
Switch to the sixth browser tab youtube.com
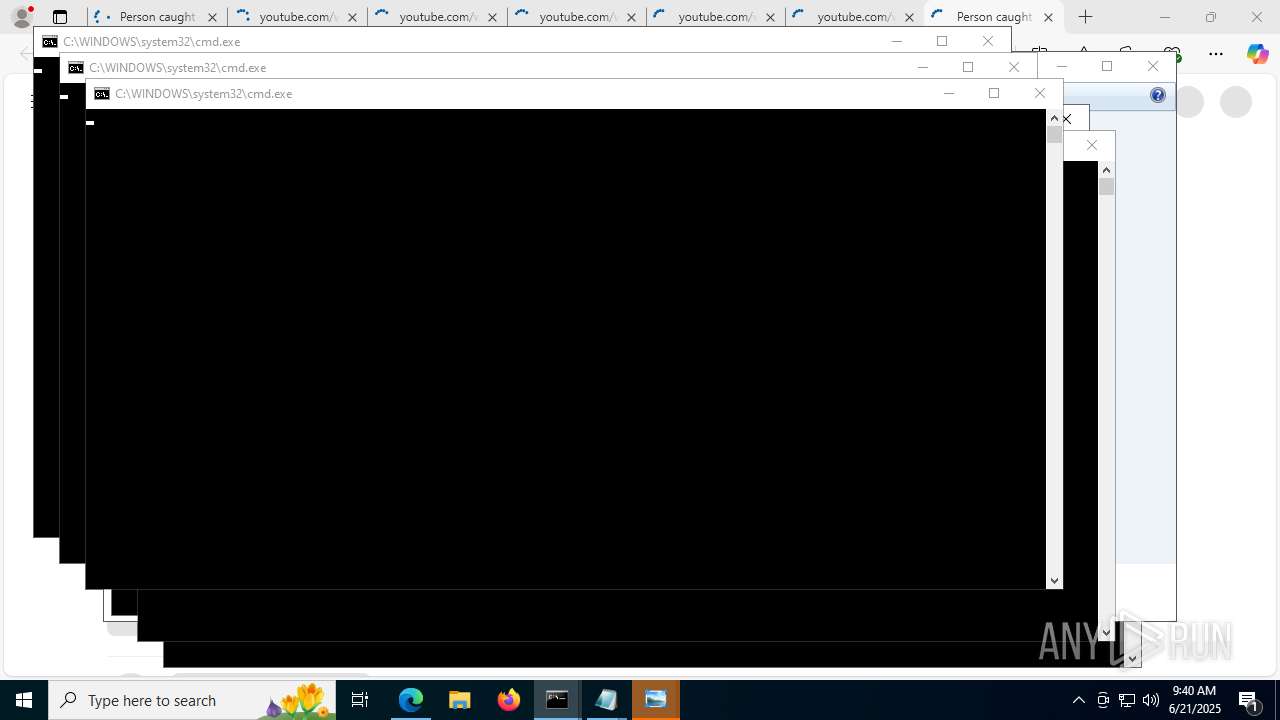tap(855, 17)
